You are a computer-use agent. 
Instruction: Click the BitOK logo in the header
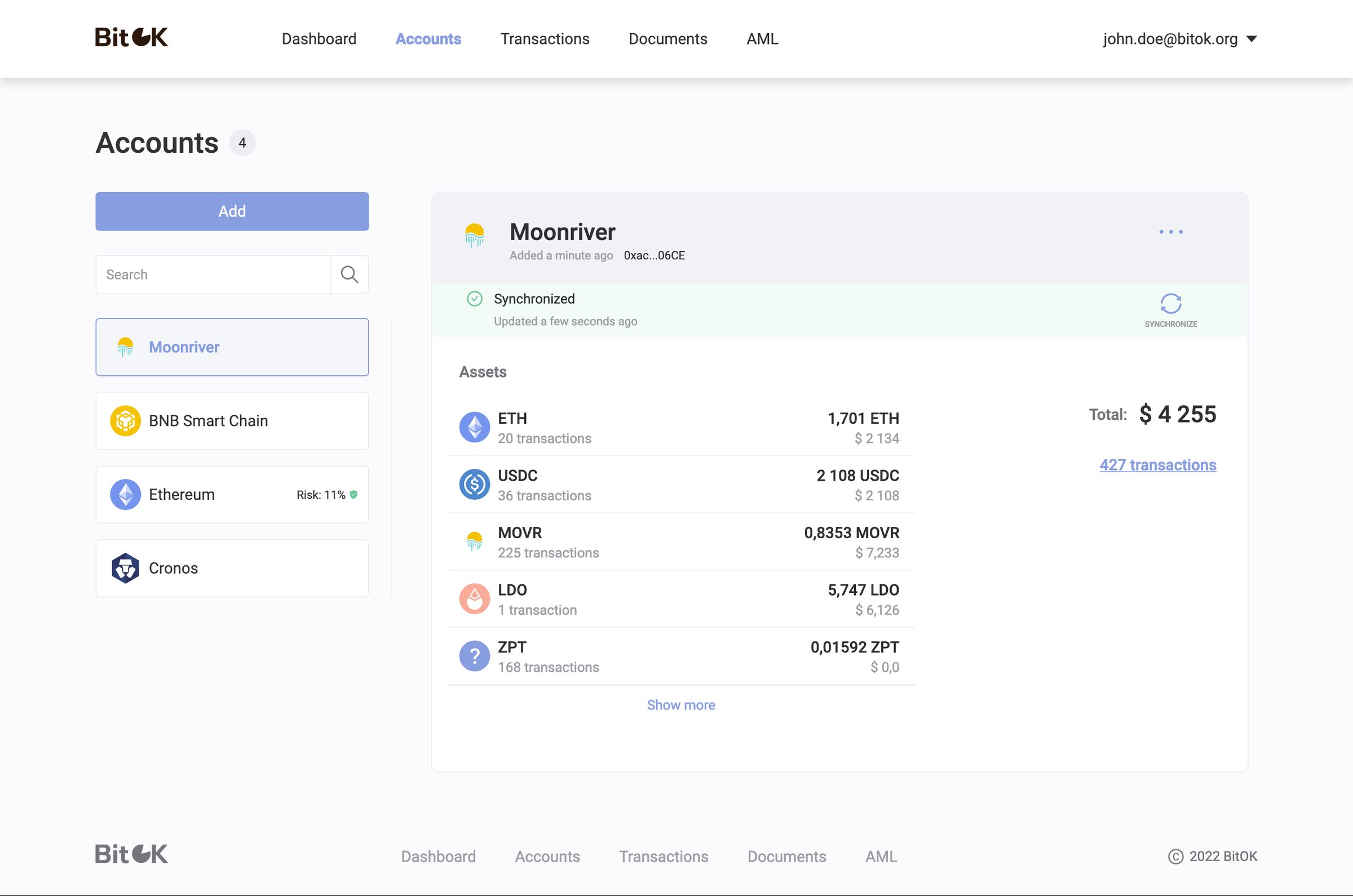point(132,38)
